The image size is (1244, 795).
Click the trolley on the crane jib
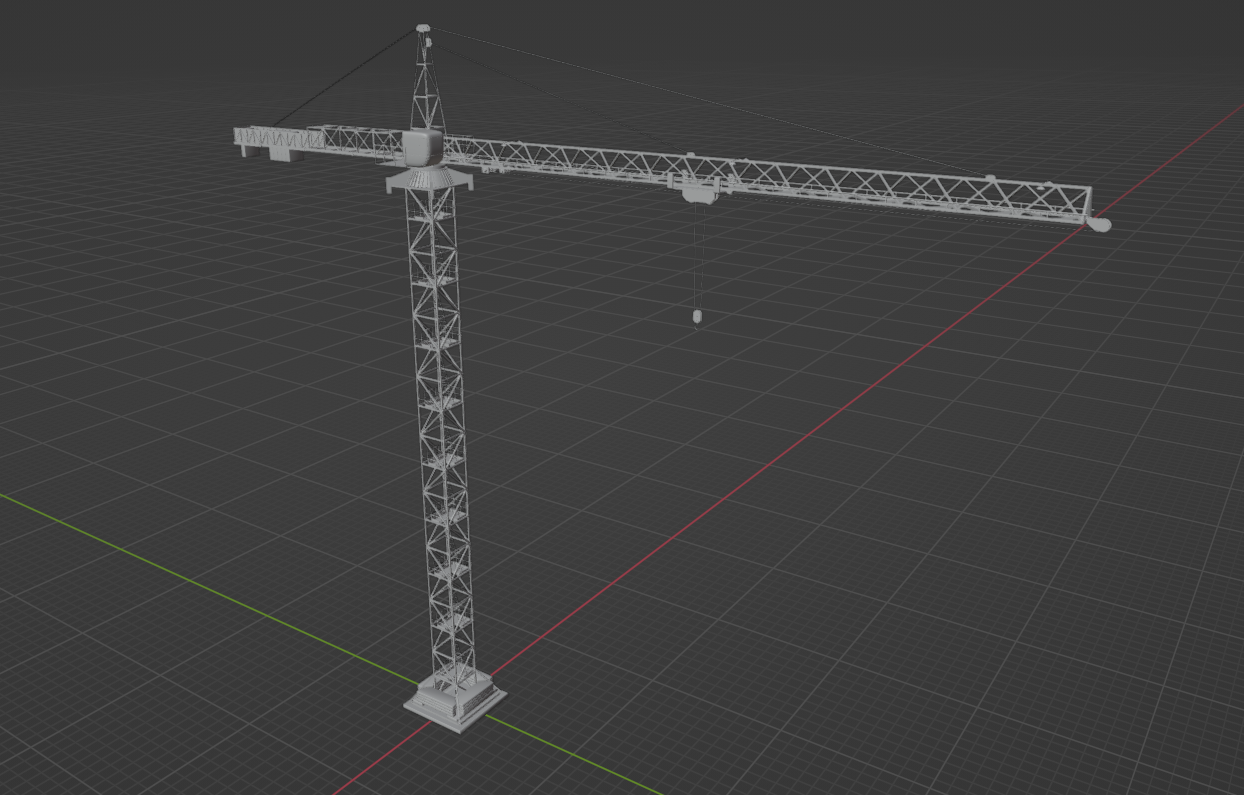click(700, 188)
